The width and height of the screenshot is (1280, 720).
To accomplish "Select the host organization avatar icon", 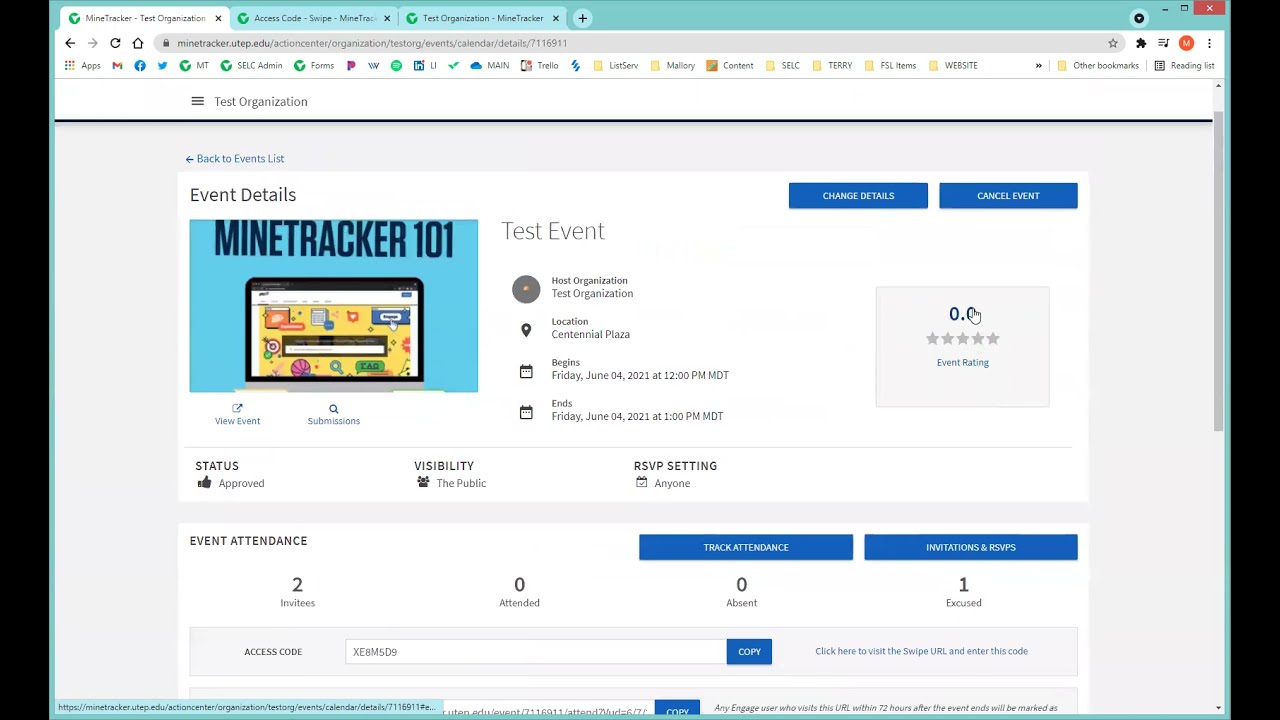I will pyautogui.click(x=526, y=289).
